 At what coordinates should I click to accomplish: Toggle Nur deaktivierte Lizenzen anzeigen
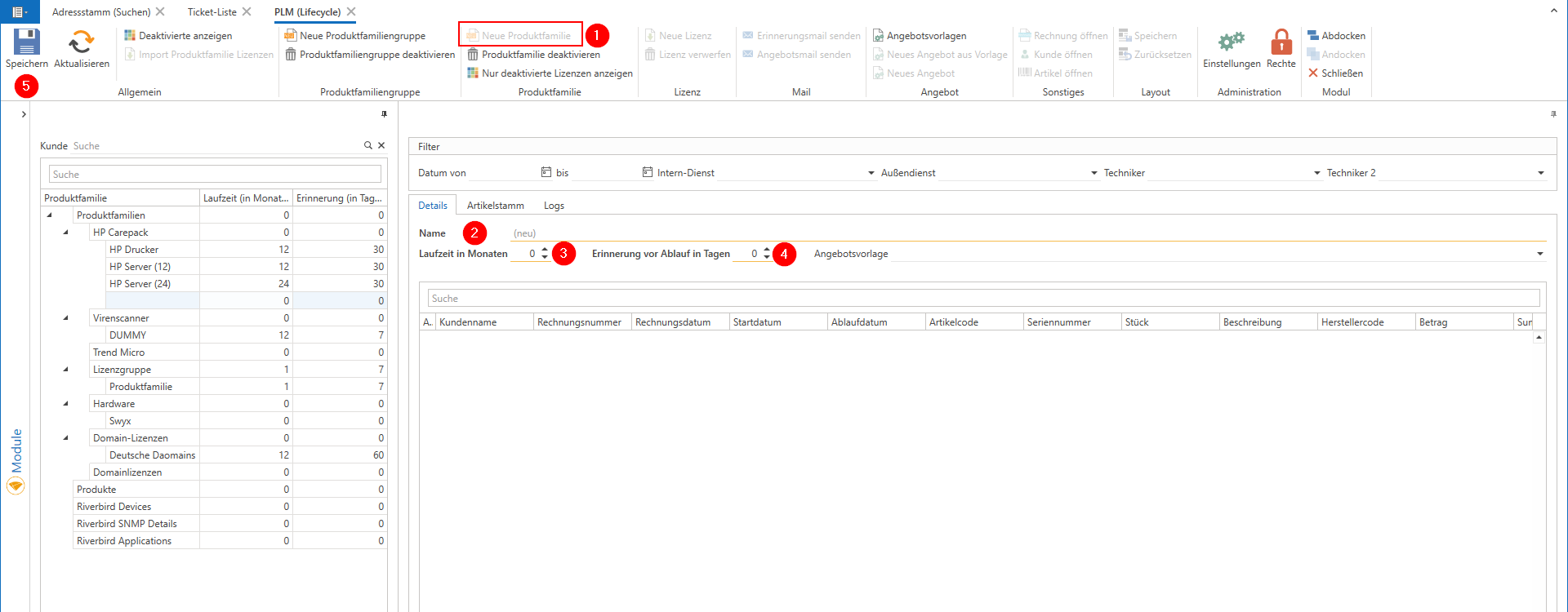(x=550, y=73)
